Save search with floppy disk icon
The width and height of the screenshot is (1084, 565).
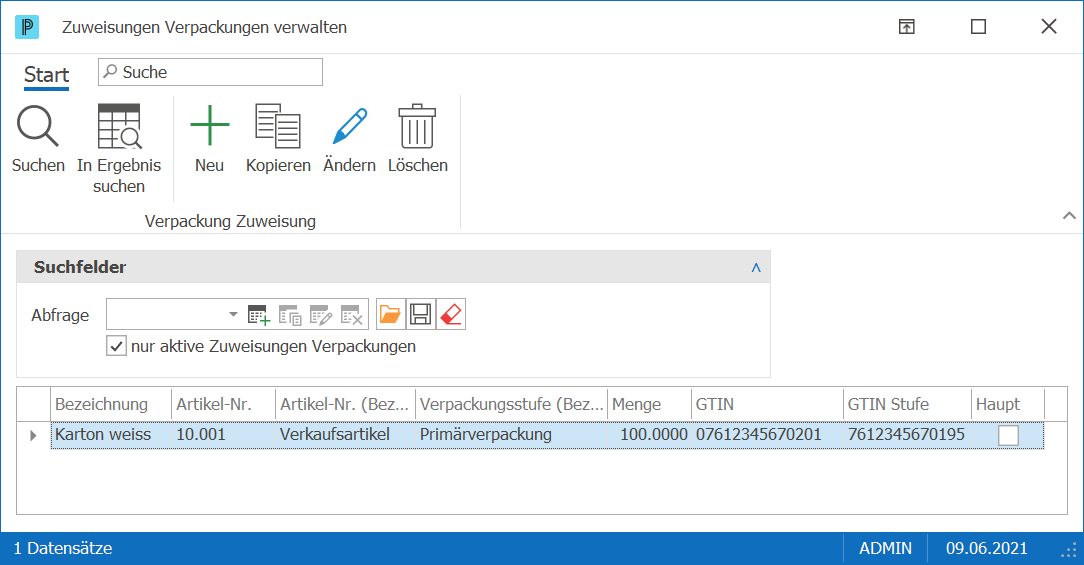(421, 314)
